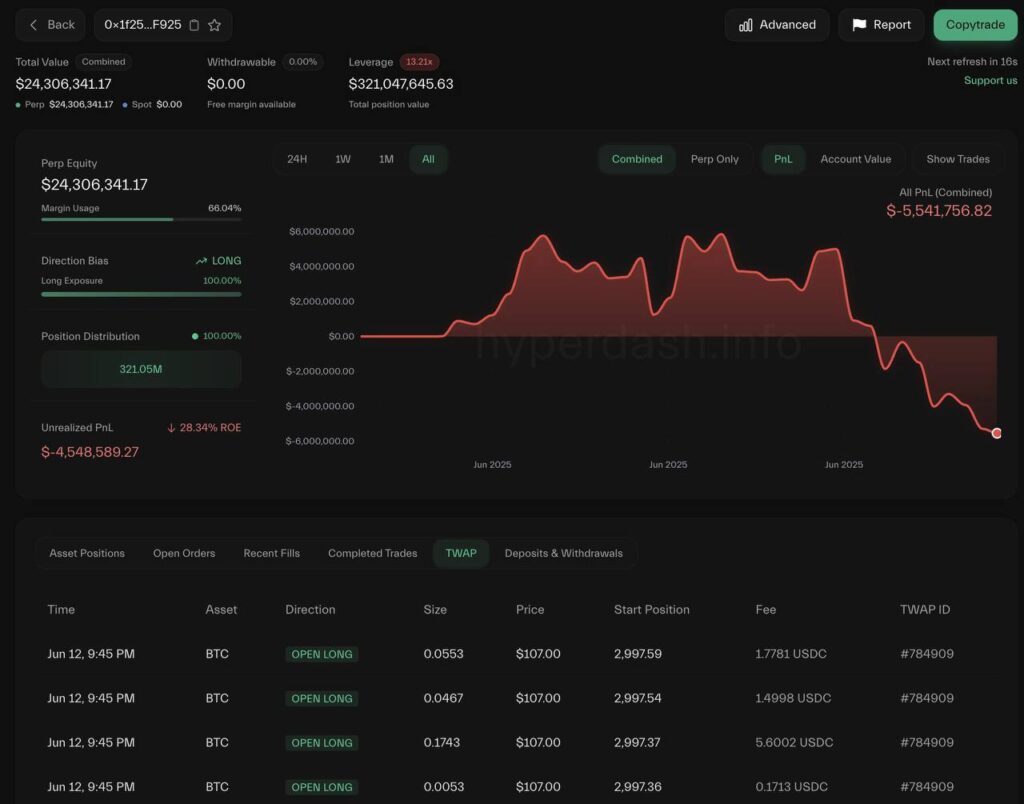Click the copy address icon

point(194,25)
